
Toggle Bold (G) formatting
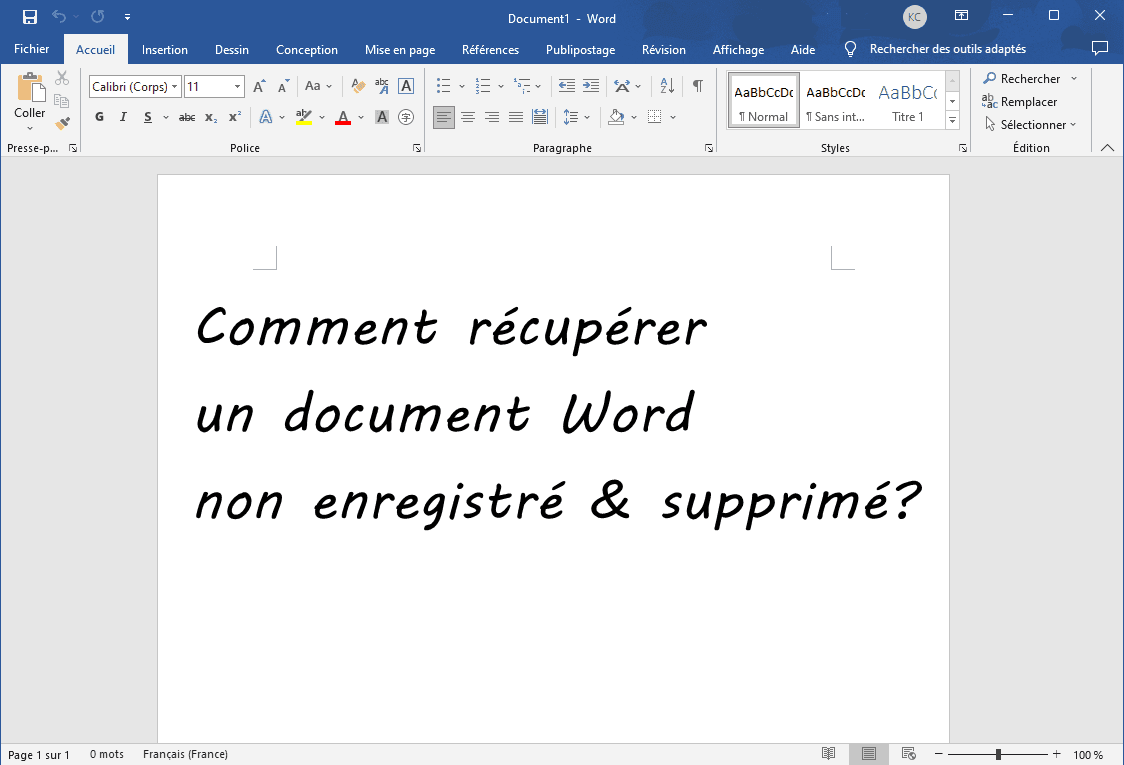click(x=100, y=117)
